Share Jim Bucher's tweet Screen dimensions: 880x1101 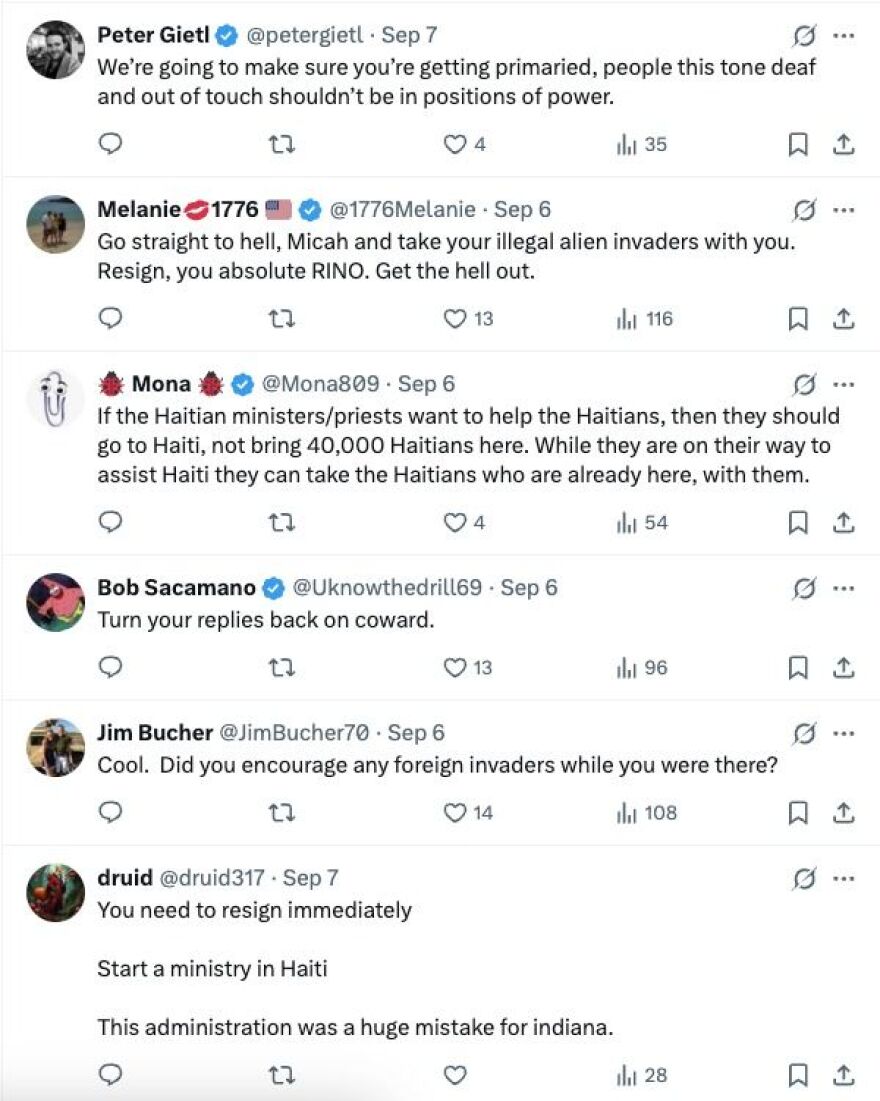(x=844, y=813)
